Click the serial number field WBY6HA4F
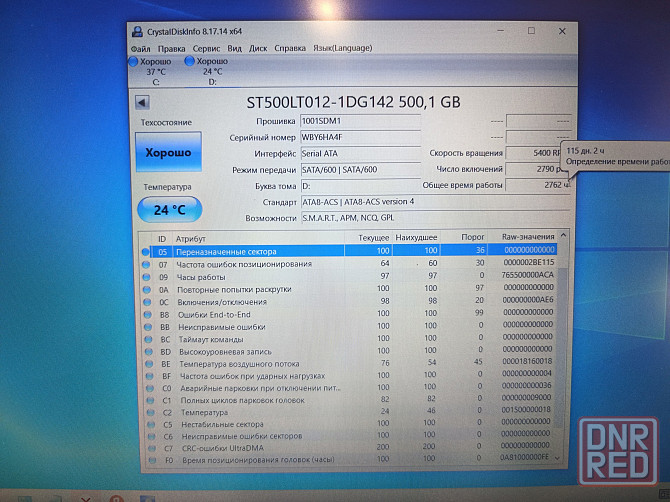670x502 pixels. [x=360, y=138]
